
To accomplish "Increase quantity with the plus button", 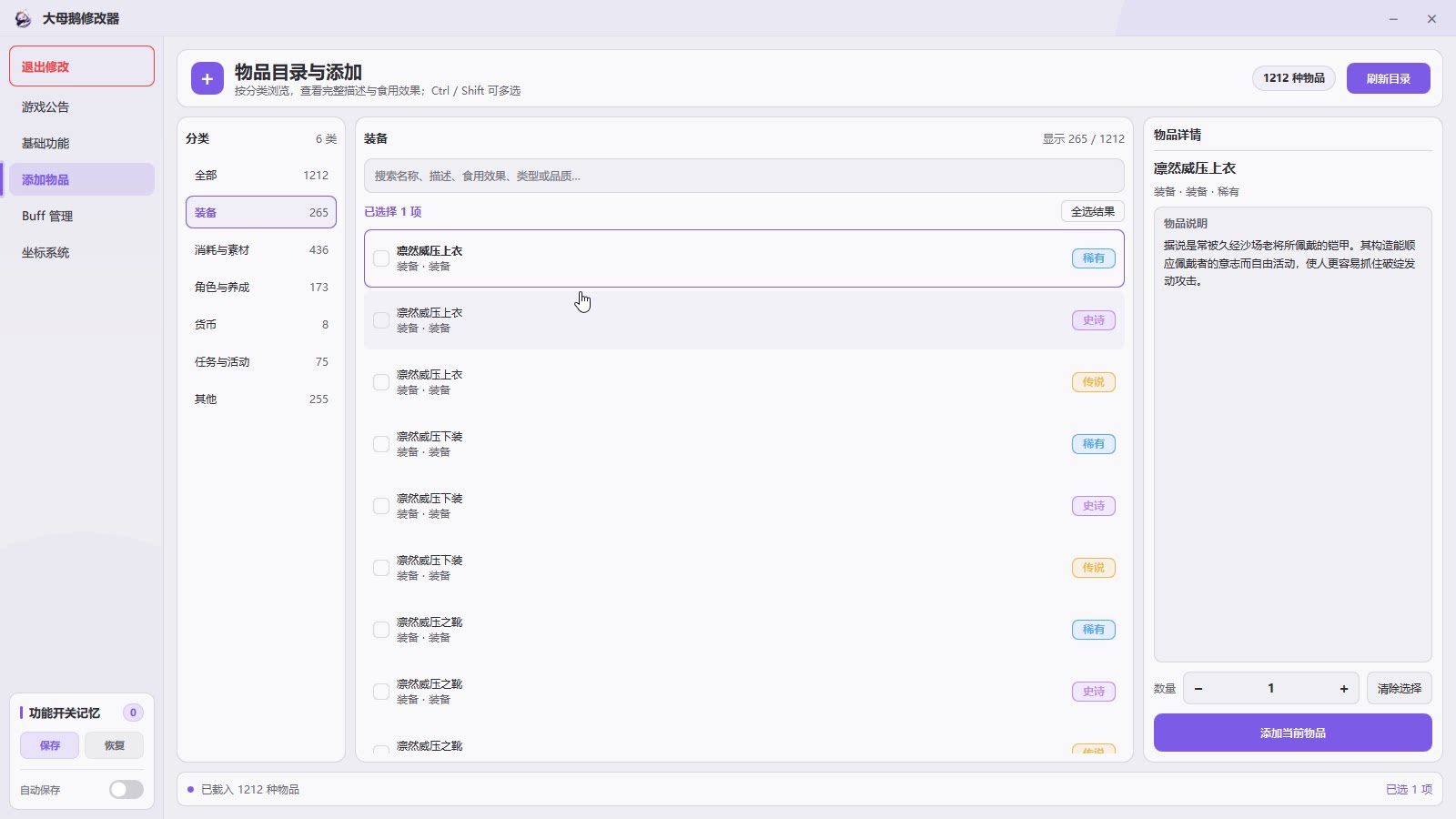I will point(1343,689).
